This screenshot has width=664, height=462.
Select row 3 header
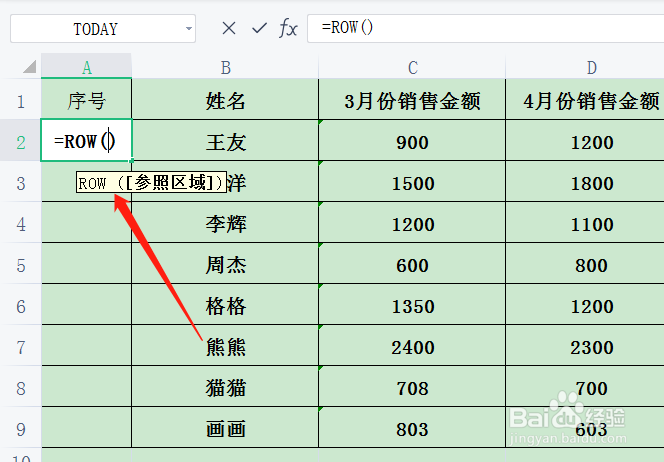(x=20, y=183)
